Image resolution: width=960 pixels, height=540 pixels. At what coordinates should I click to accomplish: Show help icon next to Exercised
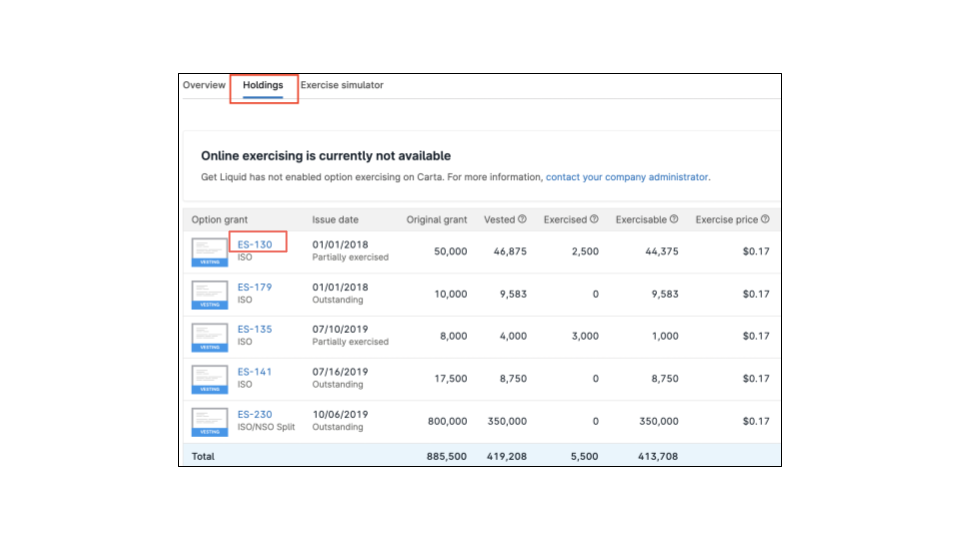click(594, 219)
